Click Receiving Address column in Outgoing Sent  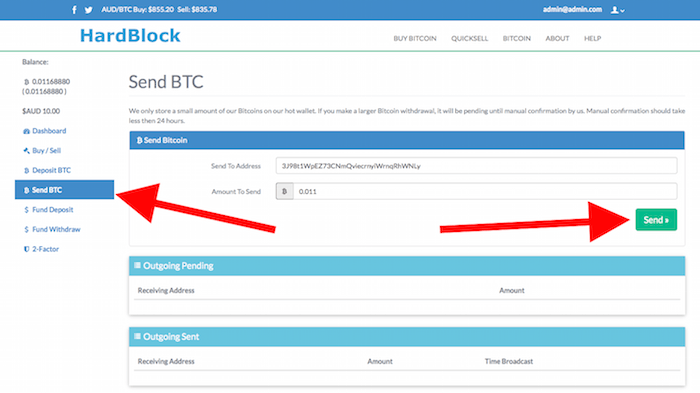pos(166,361)
